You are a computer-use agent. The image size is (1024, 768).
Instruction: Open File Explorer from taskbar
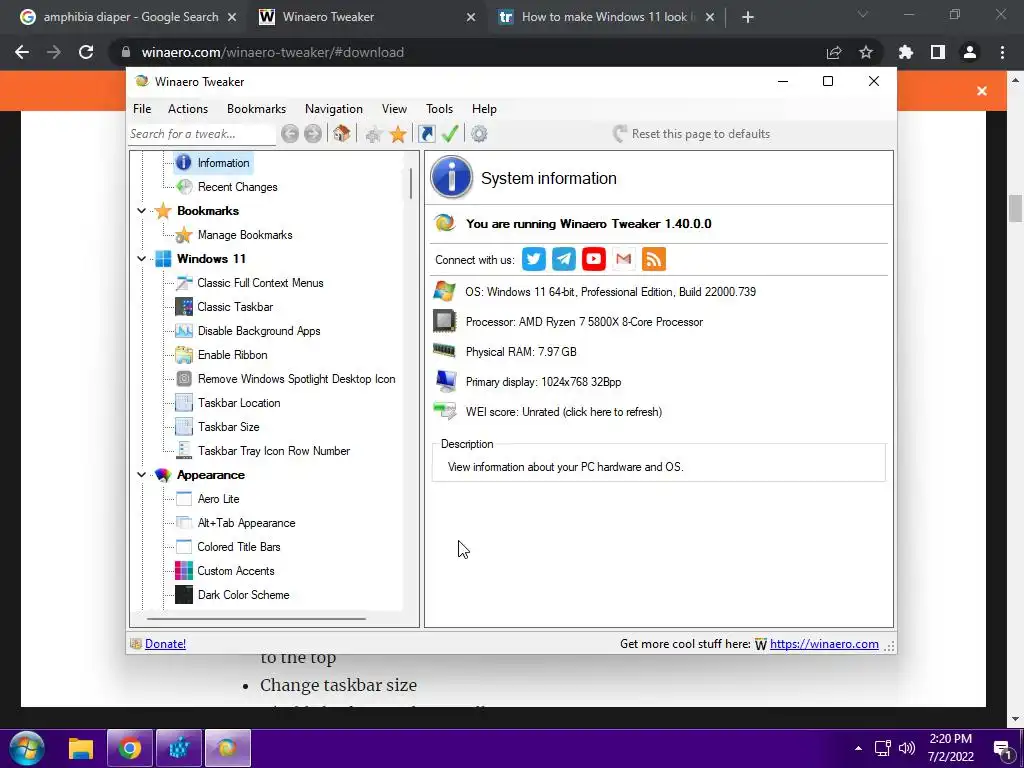(81, 748)
